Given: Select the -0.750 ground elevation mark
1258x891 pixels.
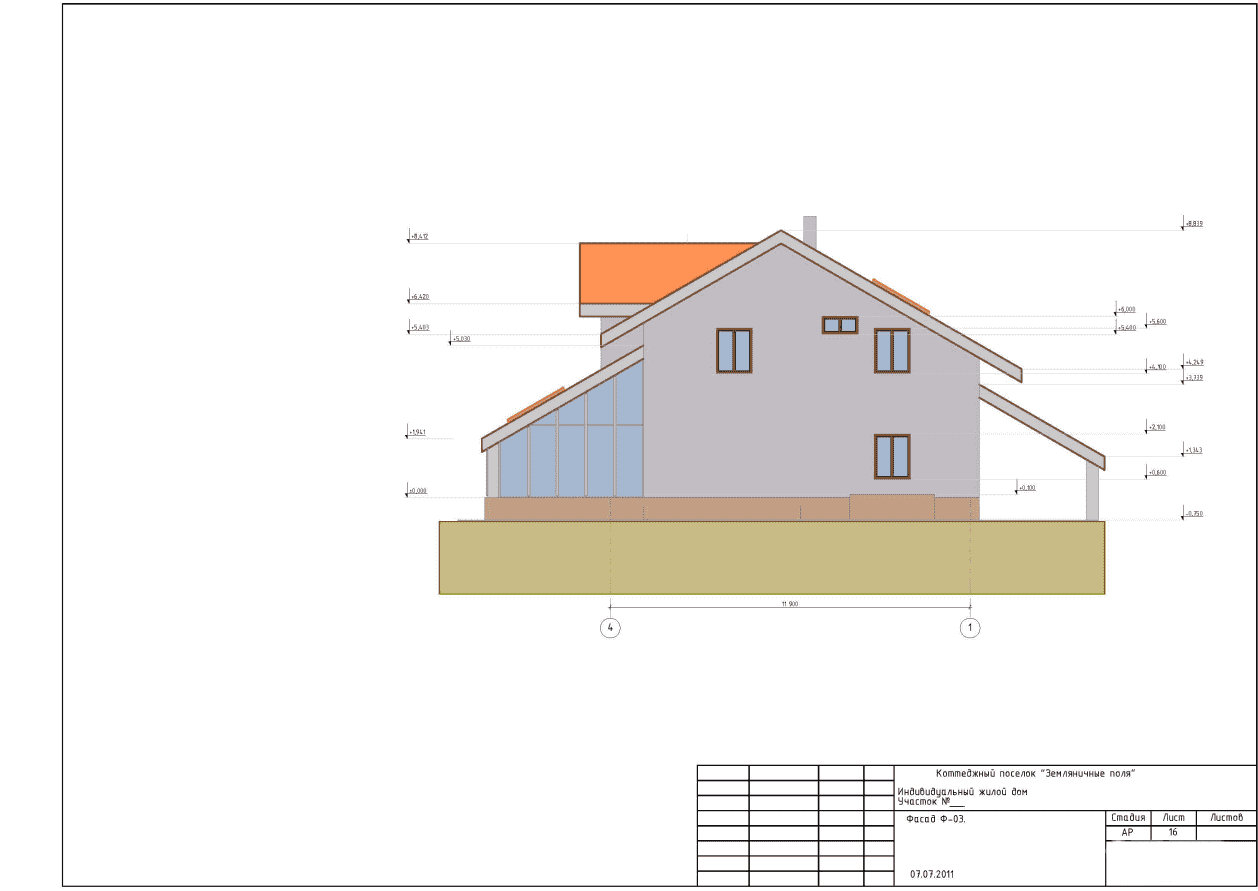Looking at the screenshot, I should [1194, 514].
